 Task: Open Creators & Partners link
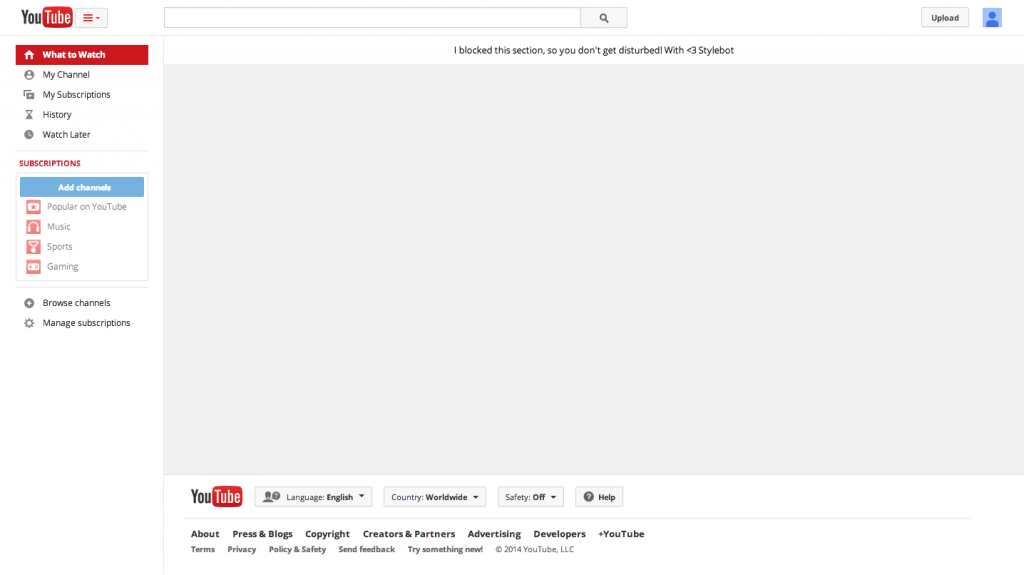[409, 534]
